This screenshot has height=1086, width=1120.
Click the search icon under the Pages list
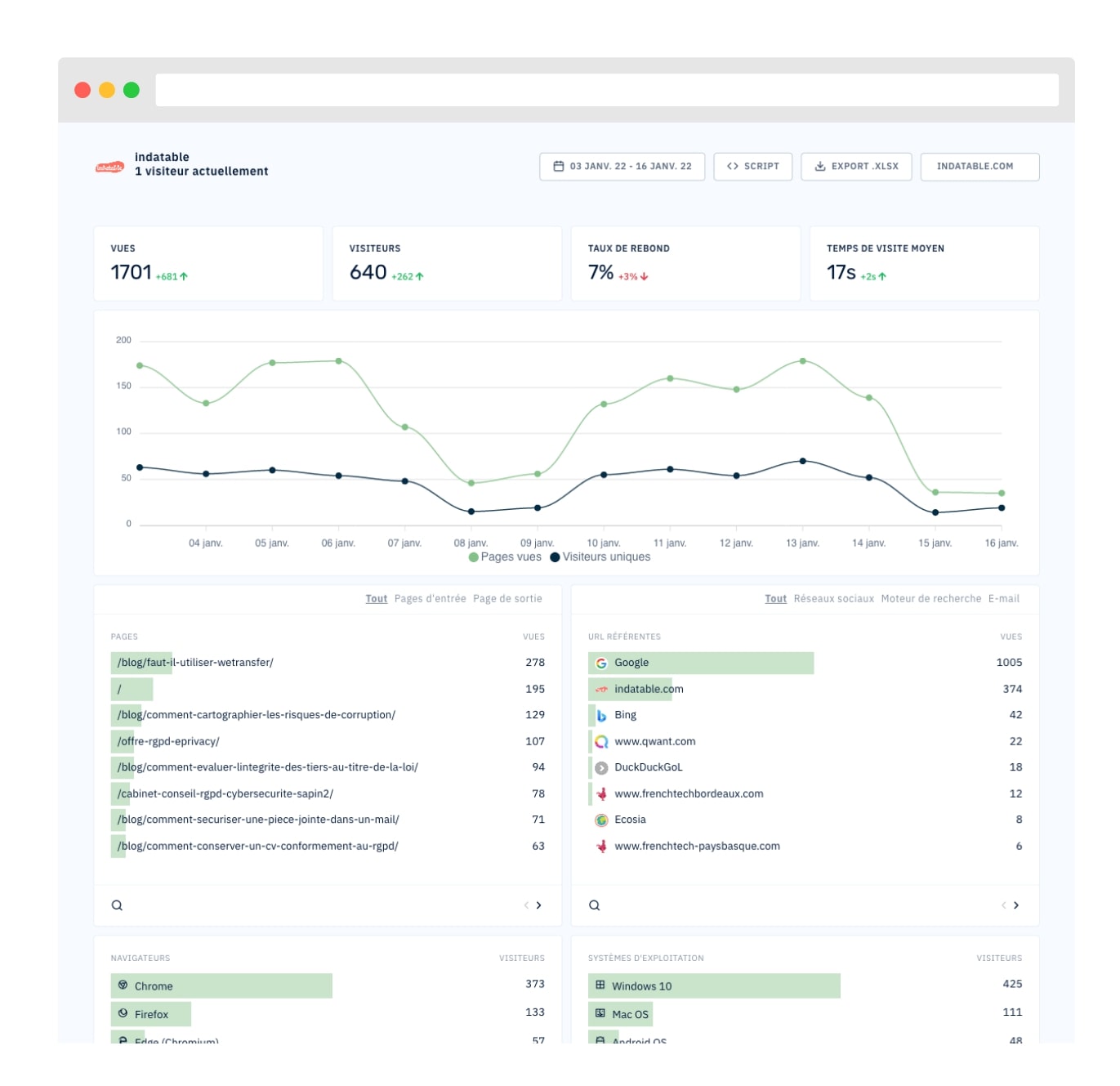(x=117, y=905)
